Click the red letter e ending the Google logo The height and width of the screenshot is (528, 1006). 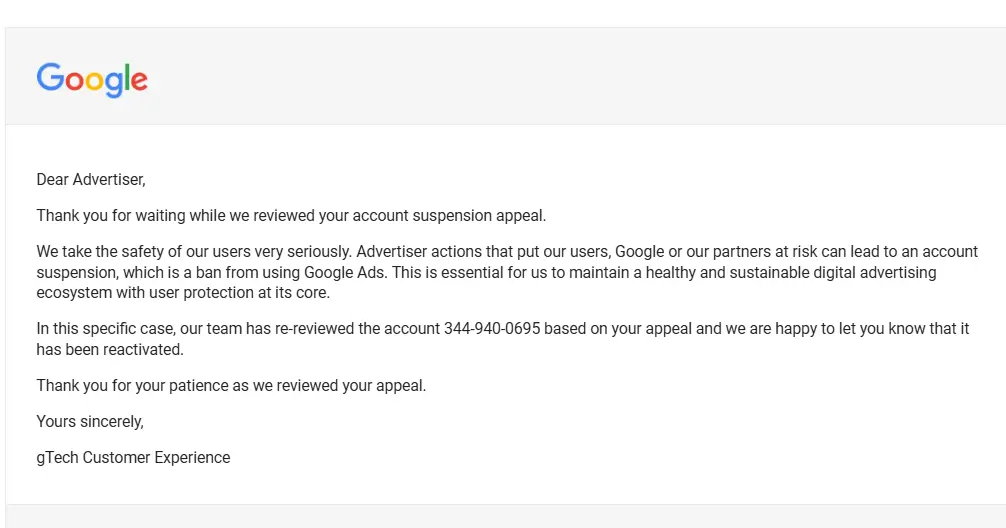pos(139,81)
